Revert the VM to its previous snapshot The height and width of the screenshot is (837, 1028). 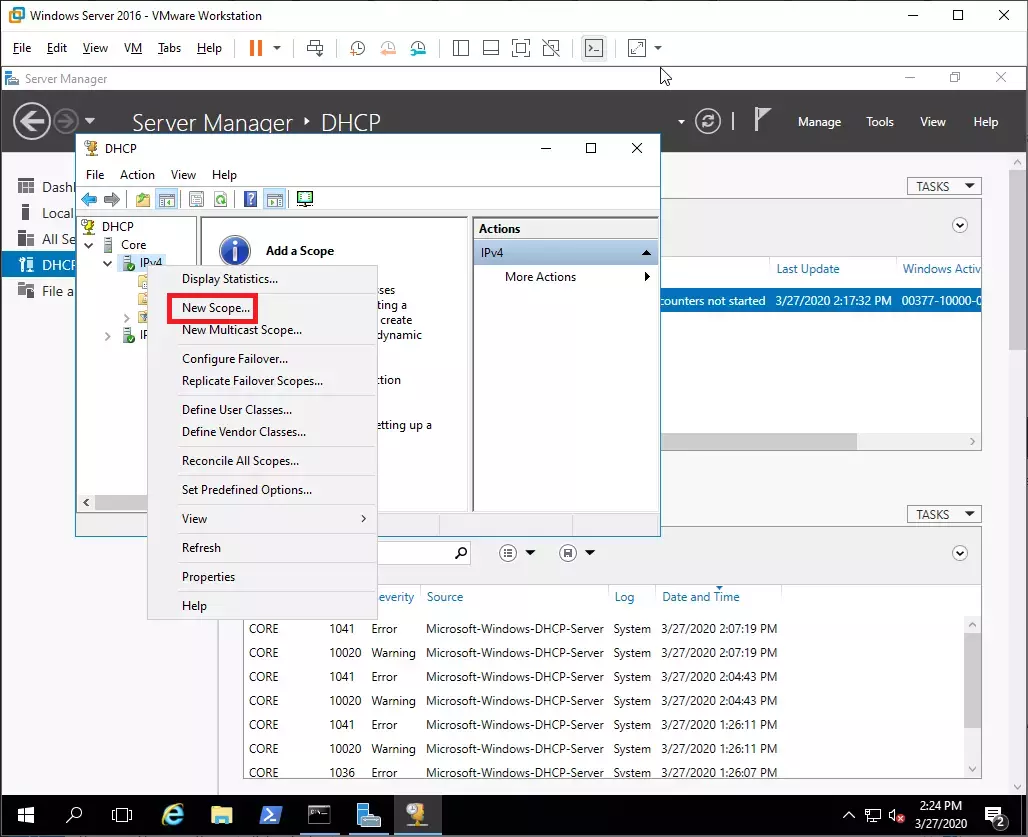pyautogui.click(x=388, y=48)
